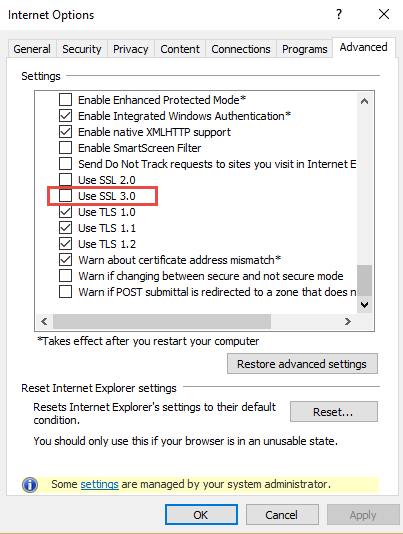Open the settings hyperlink in info bar
This screenshot has width=403, height=534.
[99, 484]
